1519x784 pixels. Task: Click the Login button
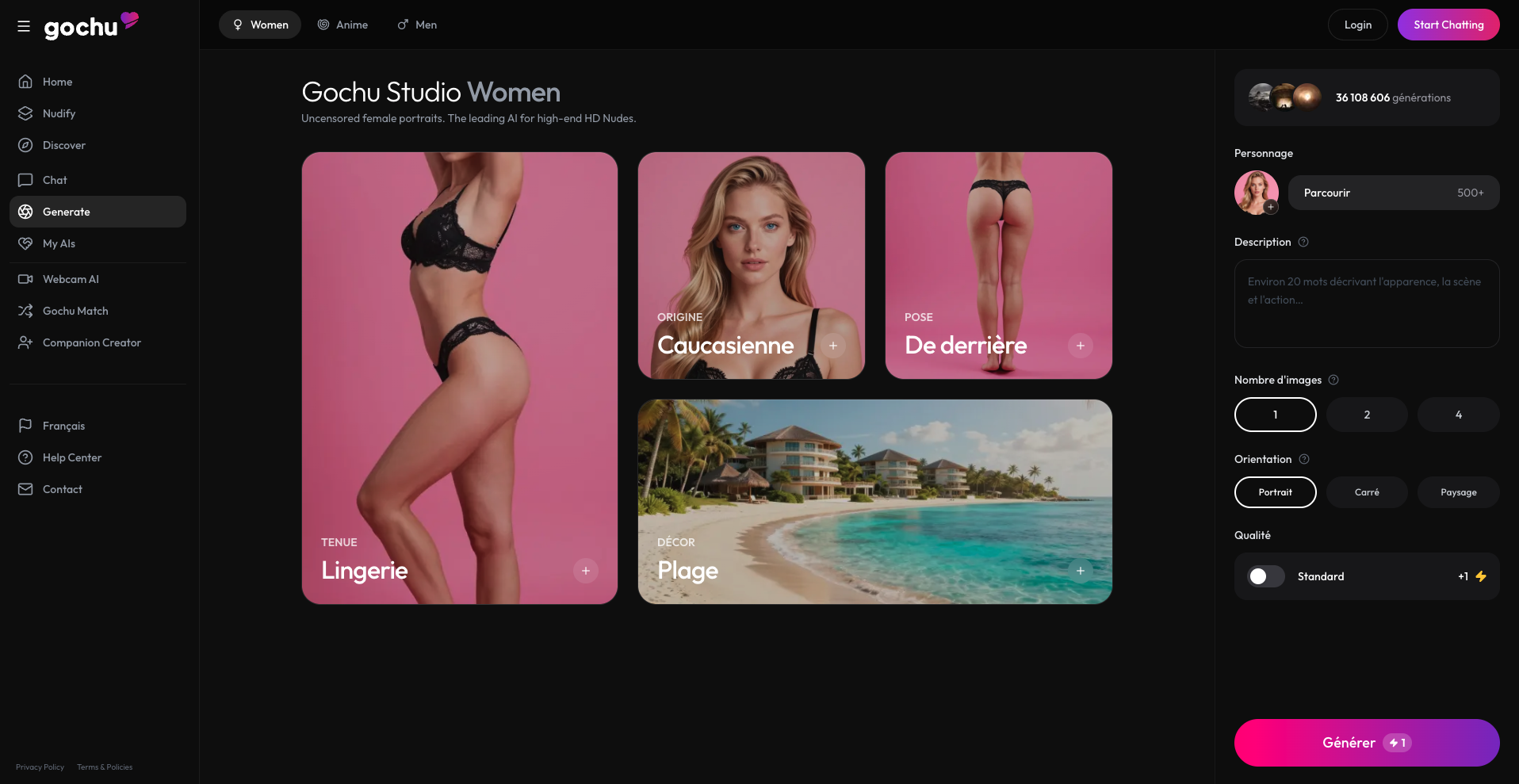point(1358,25)
